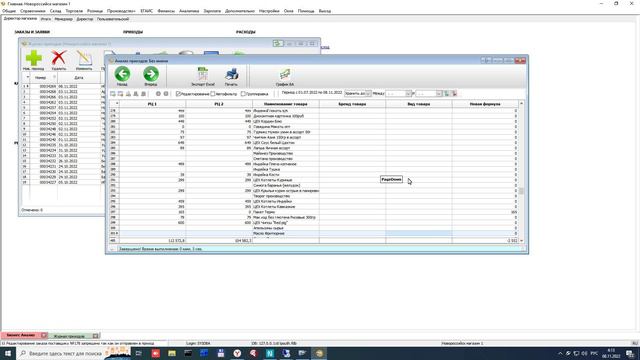This screenshot has width=640, height=360.
Task: Select row Пакет Терно in analysis grid
Action: (x=314, y=212)
